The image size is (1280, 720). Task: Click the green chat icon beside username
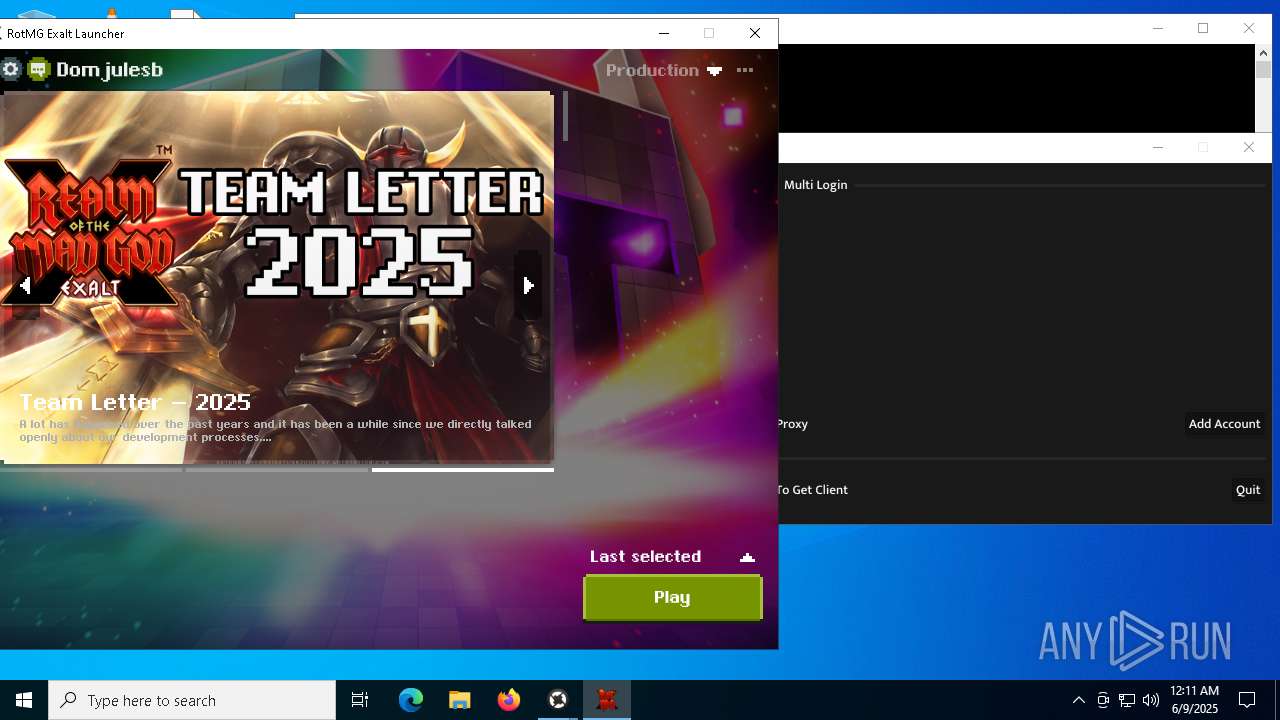(39, 69)
